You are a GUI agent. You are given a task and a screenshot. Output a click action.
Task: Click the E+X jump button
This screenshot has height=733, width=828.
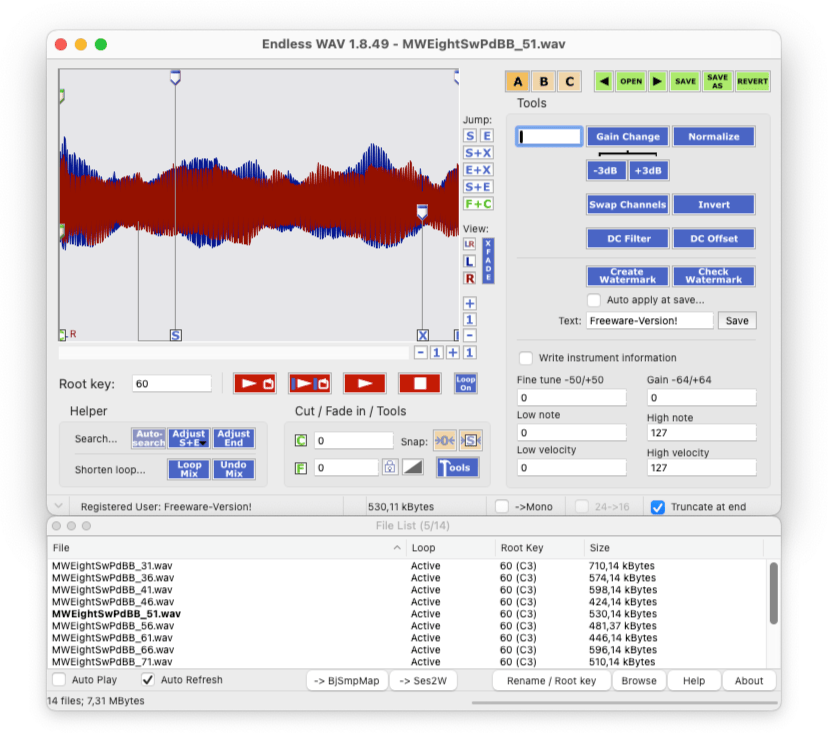(x=478, y=170)
